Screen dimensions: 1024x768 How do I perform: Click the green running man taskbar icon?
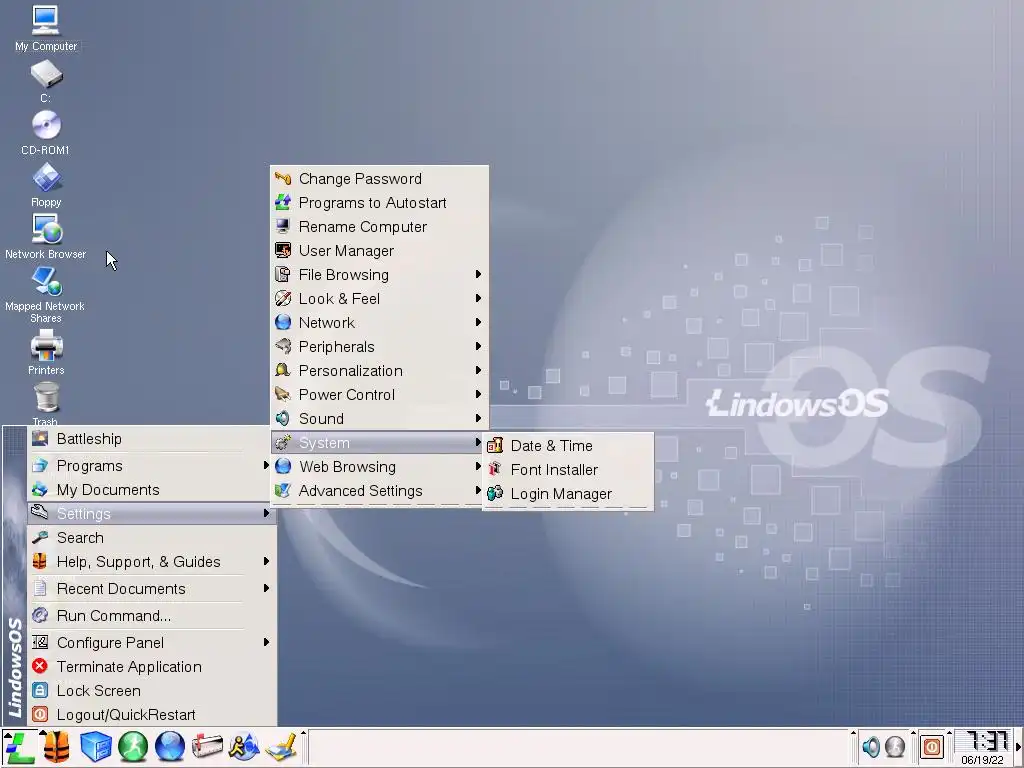pos(133,747)
